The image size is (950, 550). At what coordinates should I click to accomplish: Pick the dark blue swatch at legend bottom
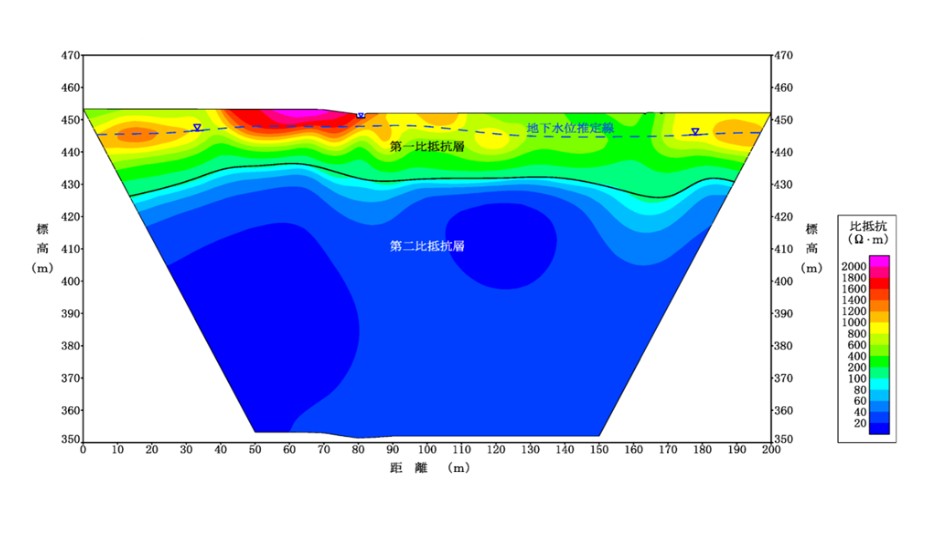coord(879,428)
